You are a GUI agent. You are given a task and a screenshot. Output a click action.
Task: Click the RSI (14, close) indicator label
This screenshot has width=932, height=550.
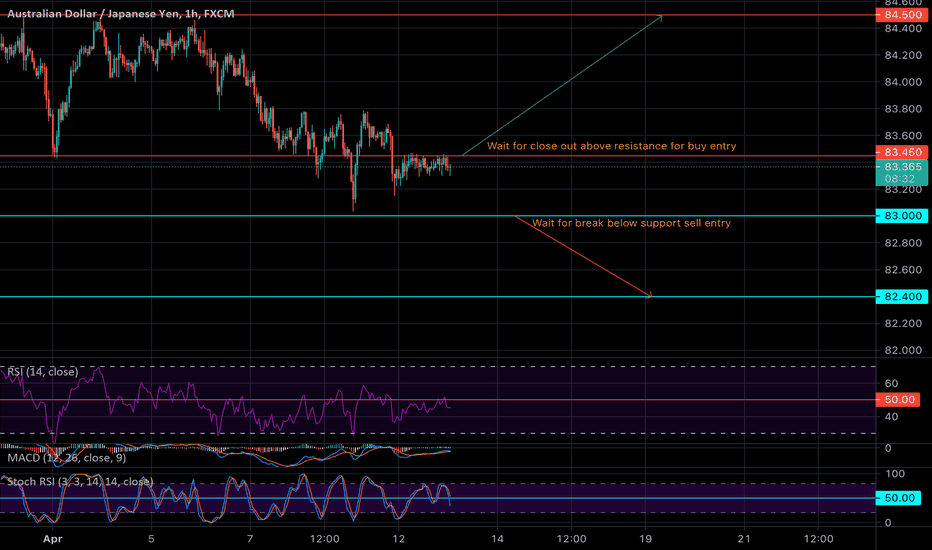pyautogui.click(x=43, y=372)
